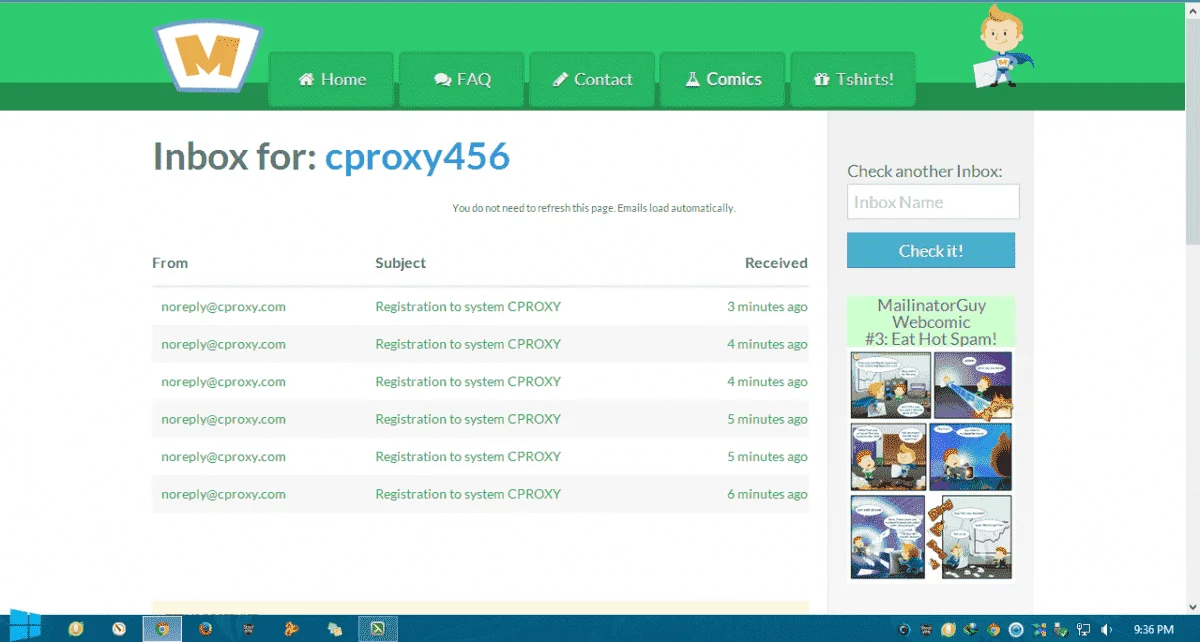Click the Check it! button
Image resolution: width=1200 pixels, height=642 pixels.
pyautogui.click(x=931, y=251)
